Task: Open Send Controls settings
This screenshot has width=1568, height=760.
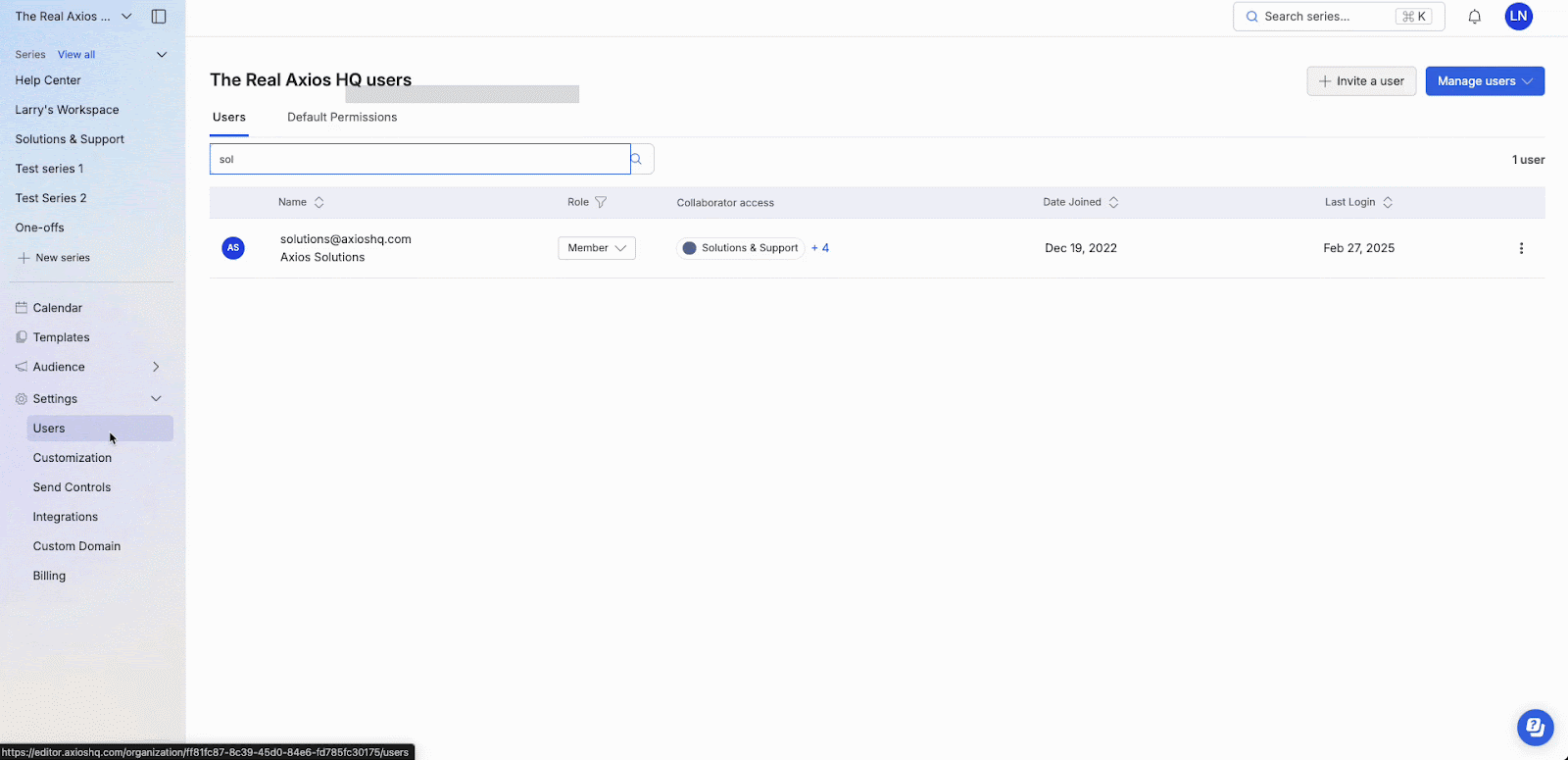Action: 73,487
